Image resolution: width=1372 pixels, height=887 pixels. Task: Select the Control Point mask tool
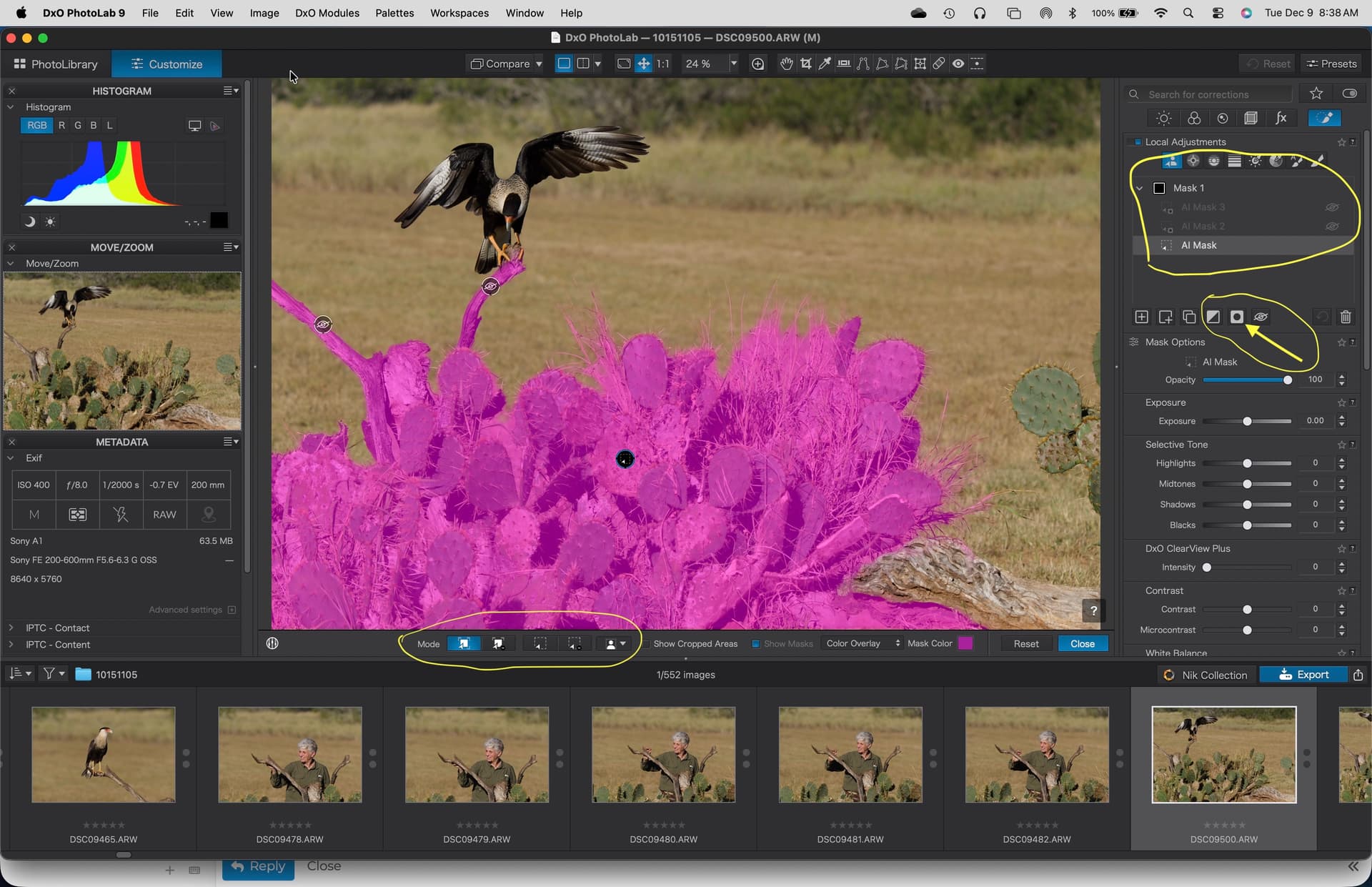click(x=1193, y=162)
